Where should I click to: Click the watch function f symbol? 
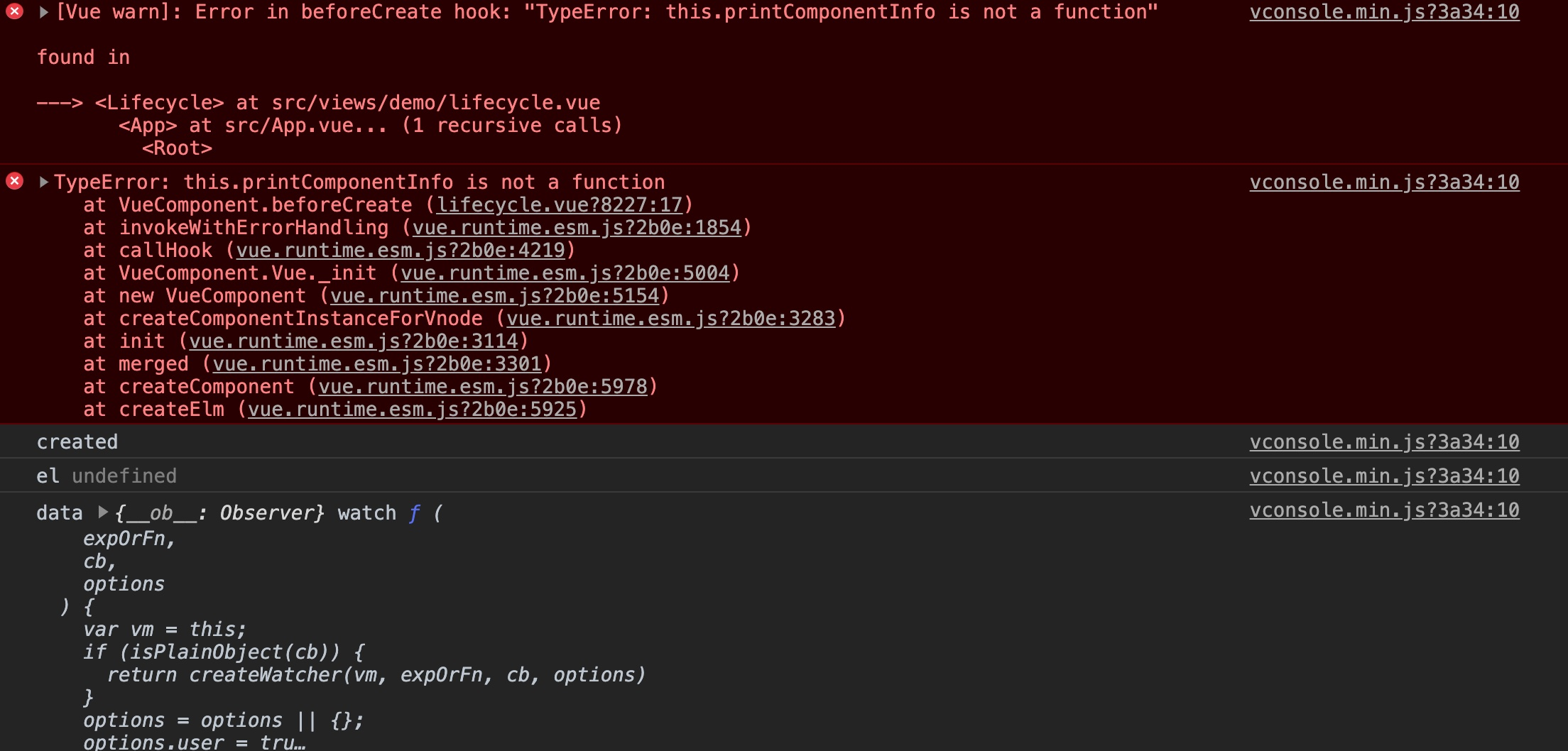414,513
